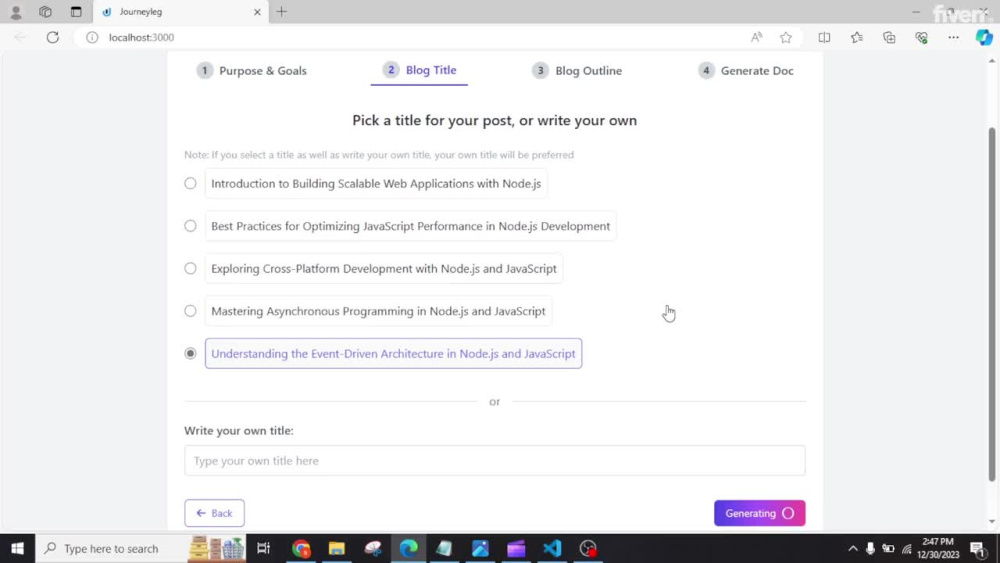Open the network tray icon
This screenshot has width=1000, height=563.
click(906, 548)
